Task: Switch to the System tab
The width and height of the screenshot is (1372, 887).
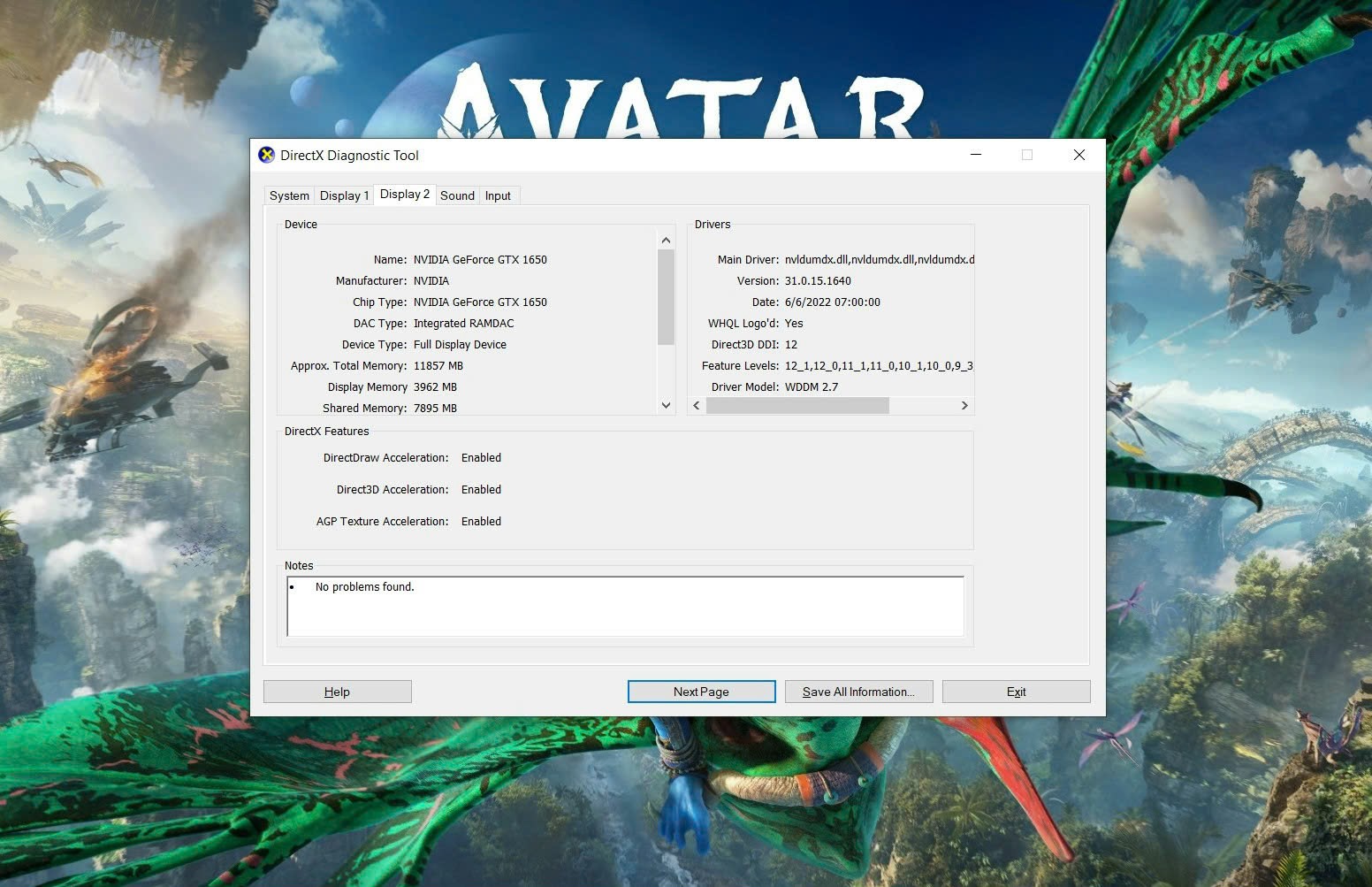Action: click(289, 195)
